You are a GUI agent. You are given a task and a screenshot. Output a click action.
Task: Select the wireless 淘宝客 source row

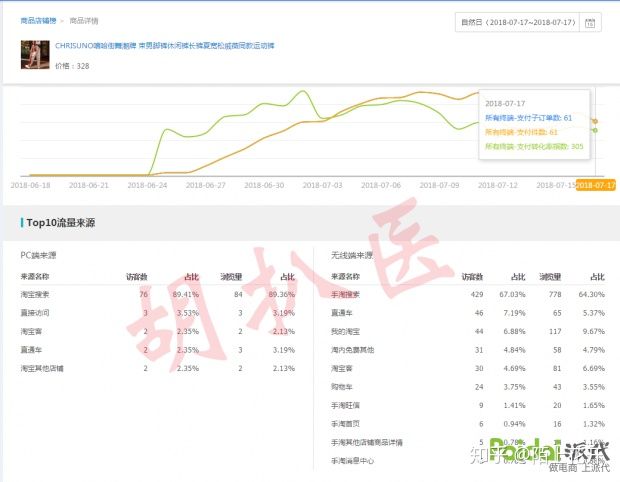pos(468,369)
